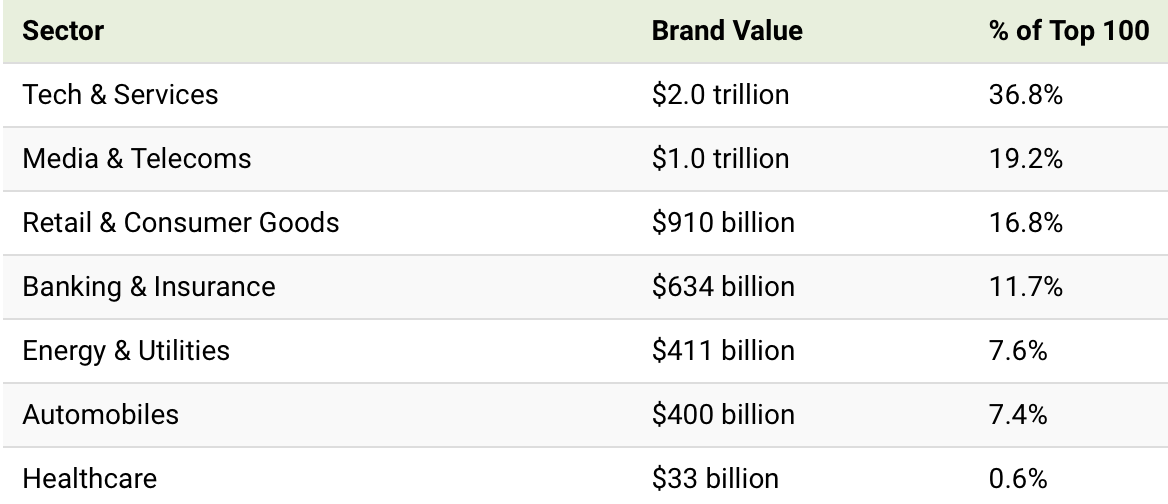This screenshot has height=504, width=1168.
Task: Select the Banking & Insurance cell
Action: coord(149,287)
